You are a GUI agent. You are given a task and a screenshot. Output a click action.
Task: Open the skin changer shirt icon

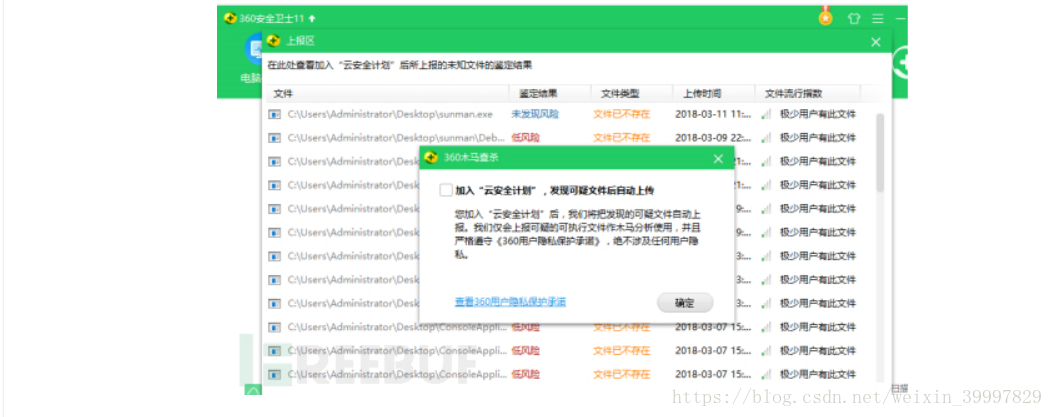pyautogui.click(x=854, y=19)
